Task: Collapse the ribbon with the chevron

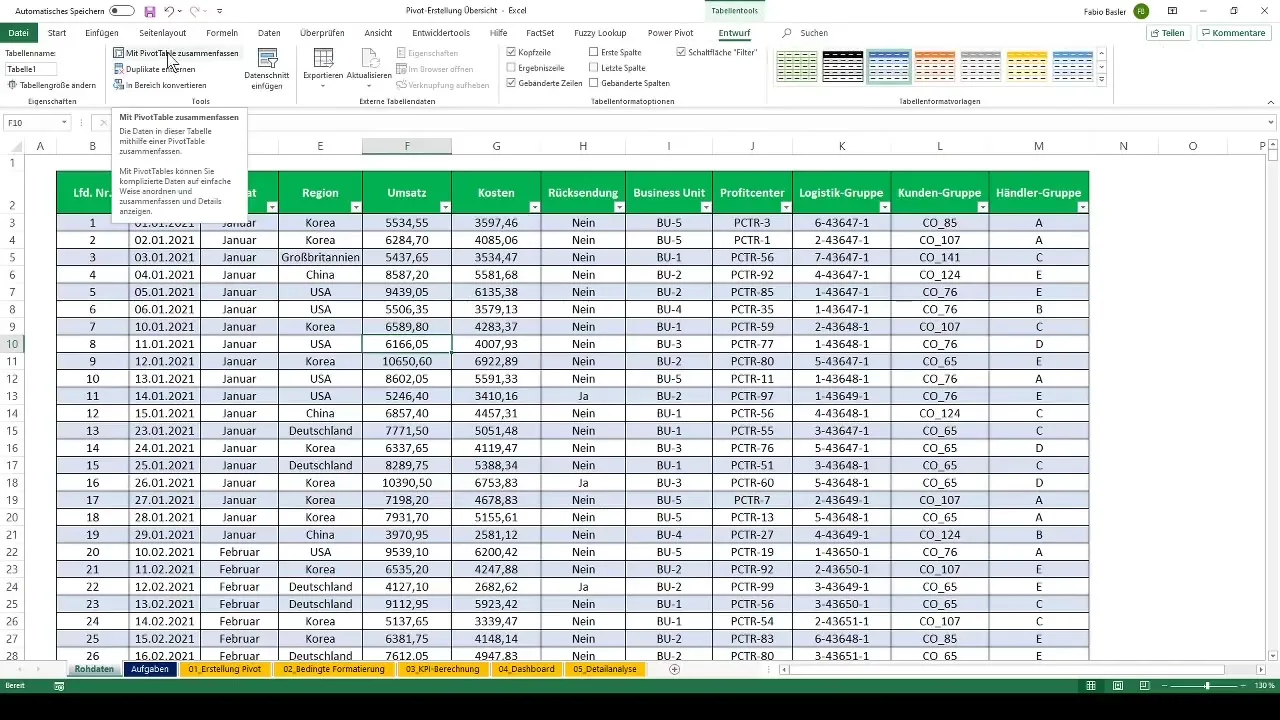Action: 1271,102
